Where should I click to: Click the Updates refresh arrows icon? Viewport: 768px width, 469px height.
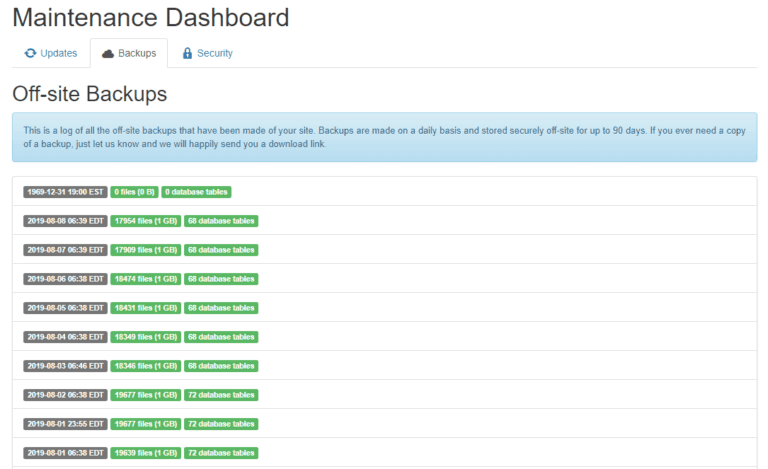pos(30,53)
